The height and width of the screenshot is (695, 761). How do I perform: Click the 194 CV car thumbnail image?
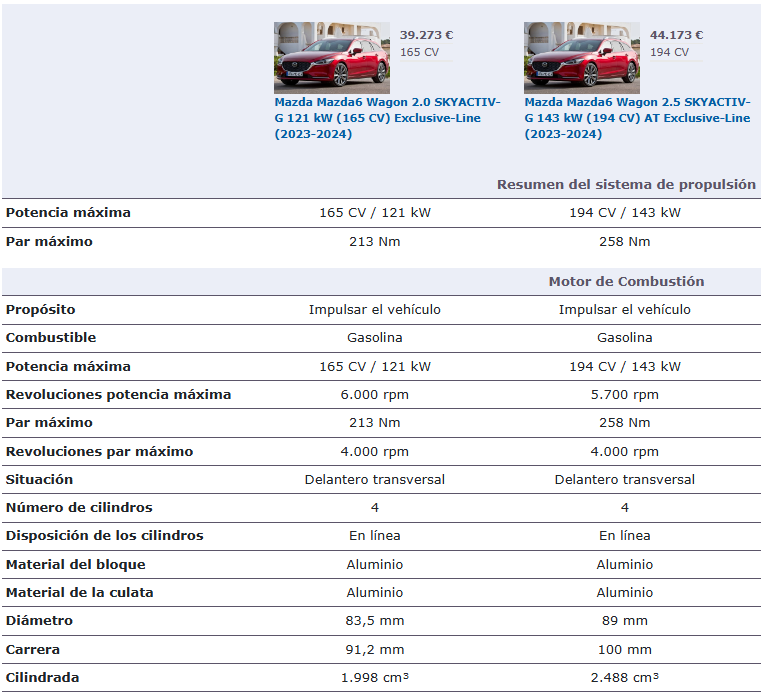582,58
